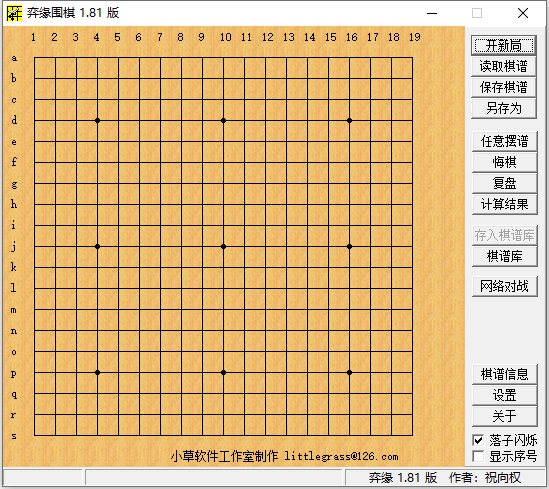Place a stone on star point j4
Viewport: 549px width, 489px height.
coord(97,246)
